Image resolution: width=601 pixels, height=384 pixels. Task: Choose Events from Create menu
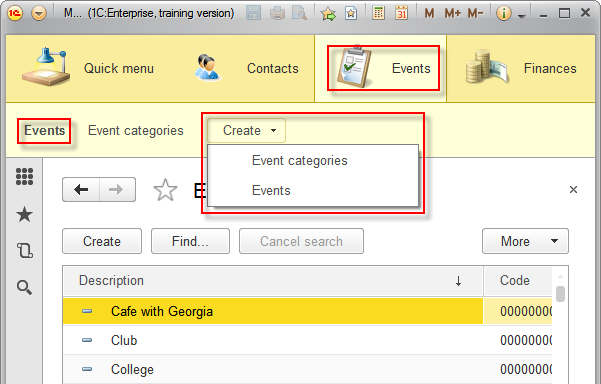click(271, 190)
